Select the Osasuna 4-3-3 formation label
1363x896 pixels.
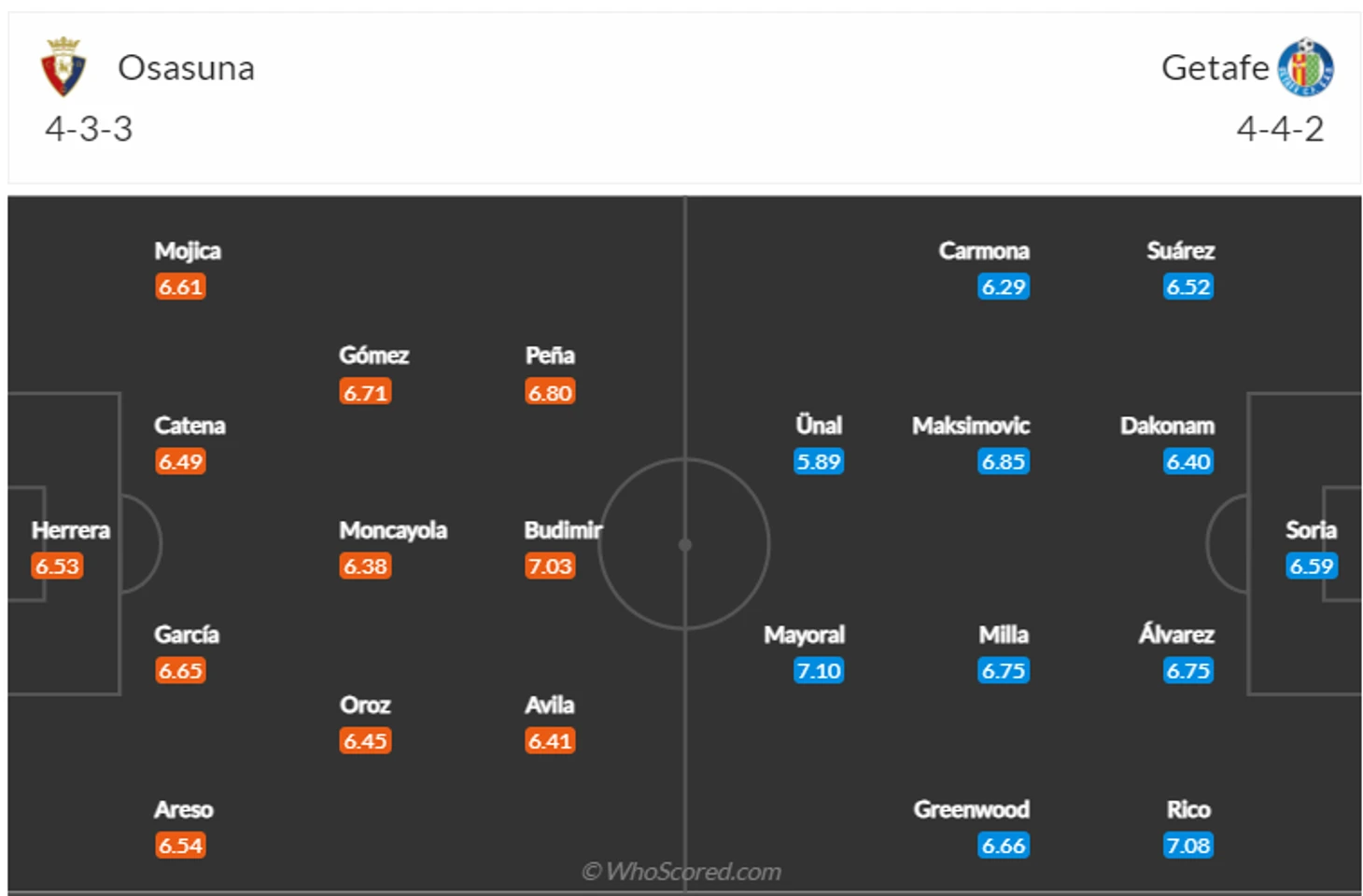tap(89, 129)
